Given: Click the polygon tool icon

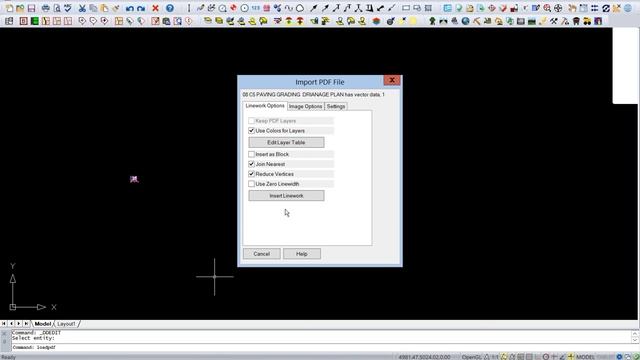Looking at the screenshot, I should [x=300, y=8].
